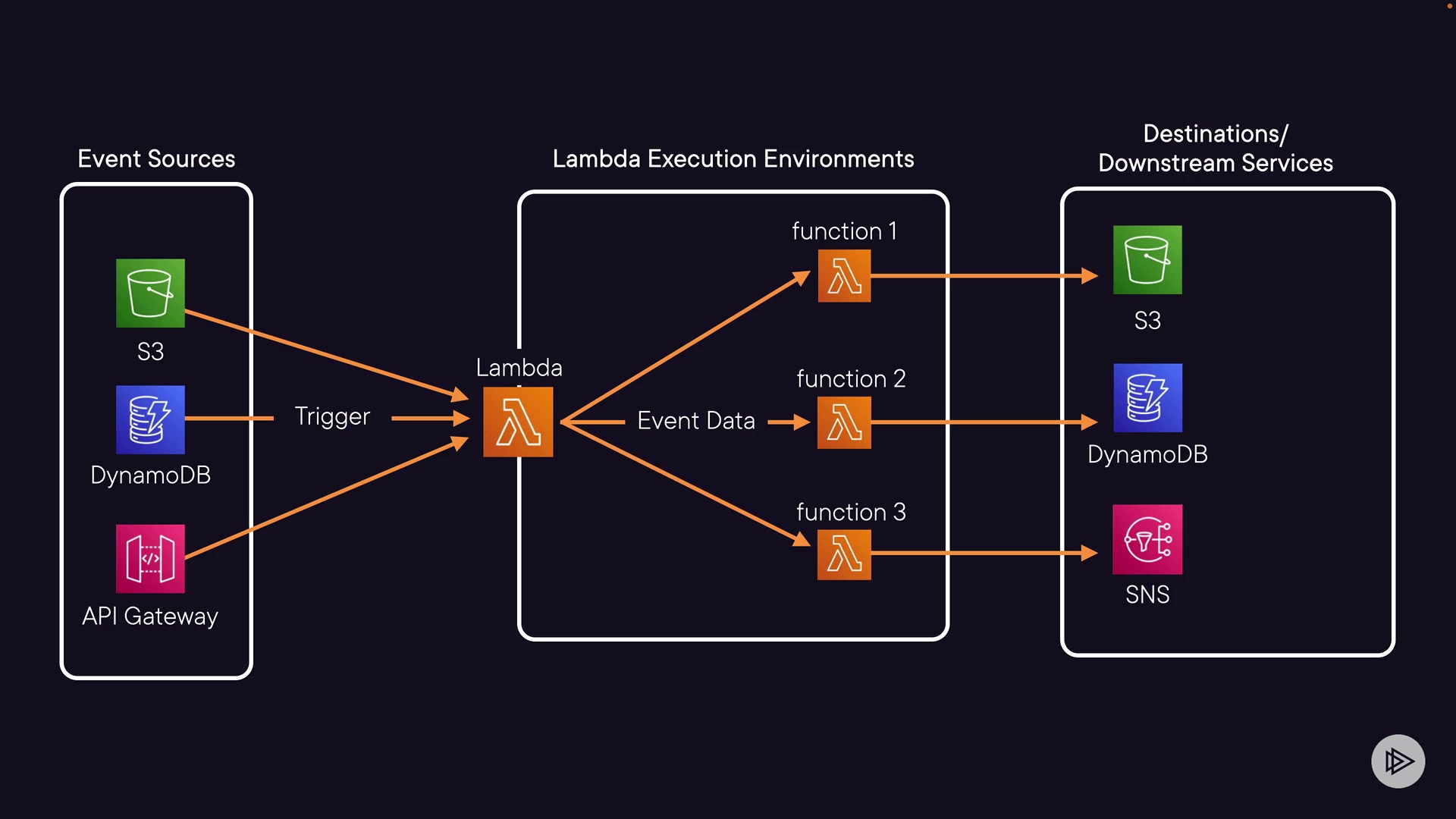This screenshot has width=1456, height=819.
Task: Click the Destinations/Downstream Services heading
Action: [x=1216, y=149]
